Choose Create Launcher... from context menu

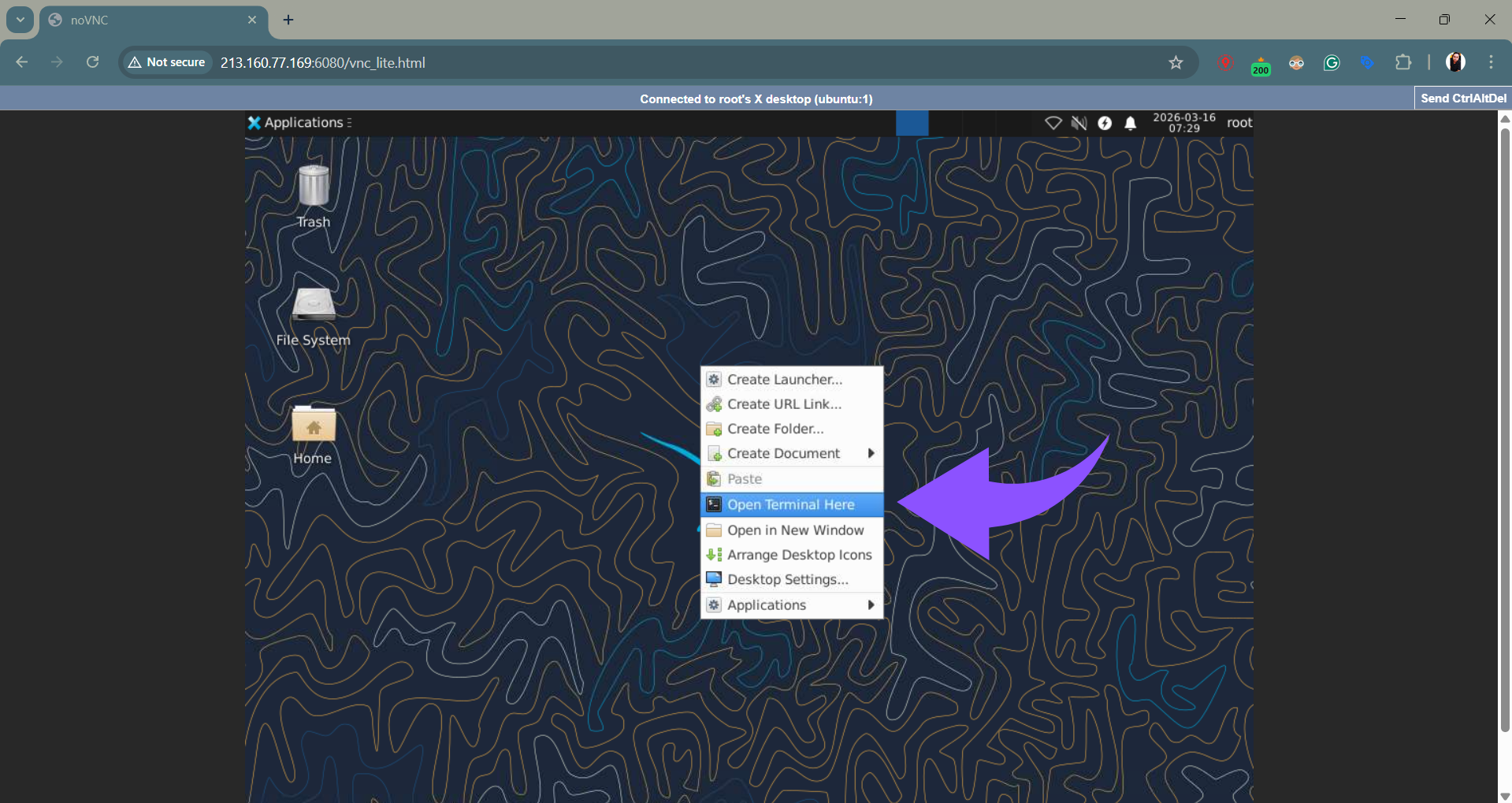point(784,380)
